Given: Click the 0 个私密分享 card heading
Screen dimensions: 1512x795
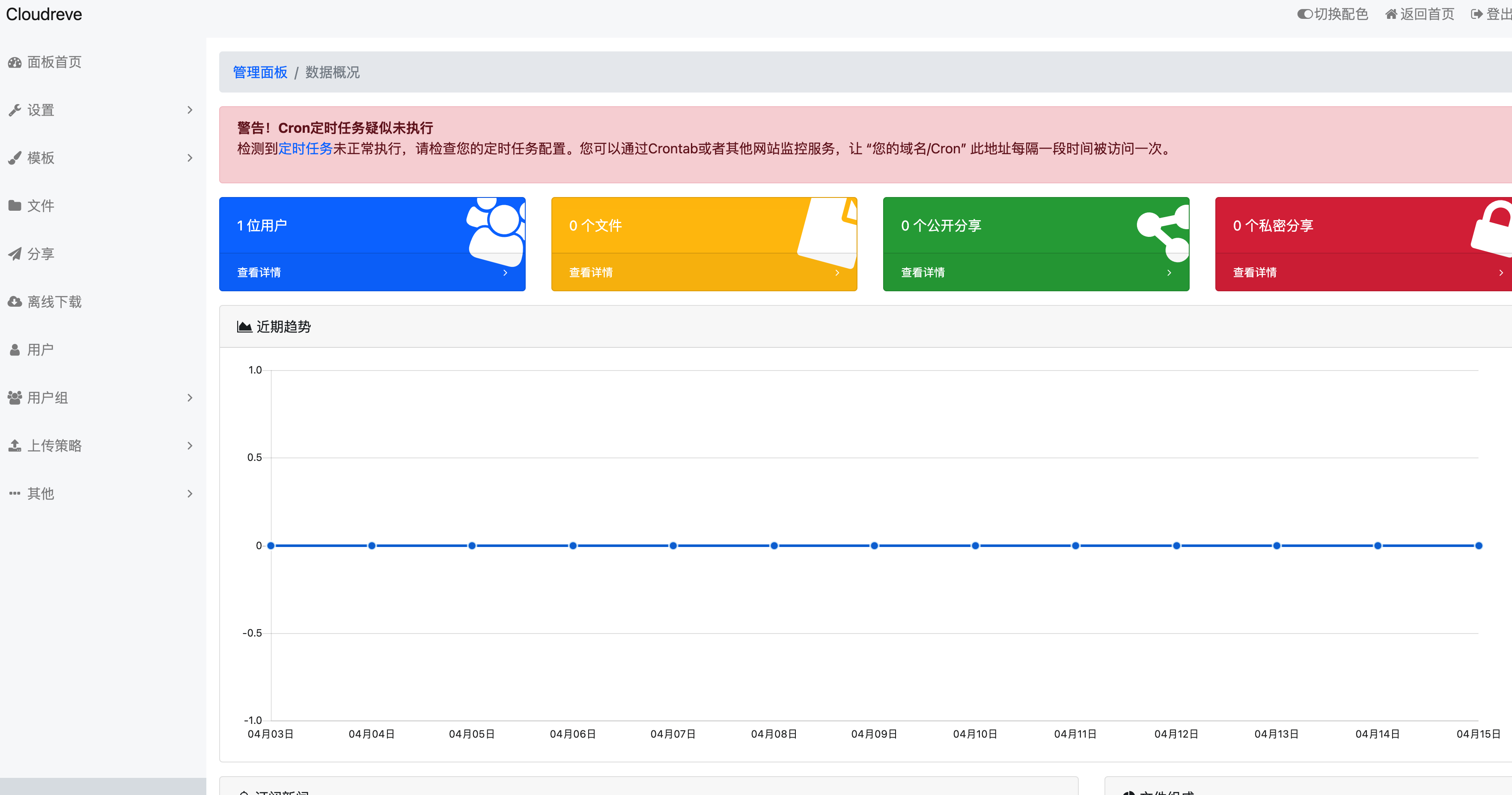Looking at the screenshot, I should (1273, 225).
